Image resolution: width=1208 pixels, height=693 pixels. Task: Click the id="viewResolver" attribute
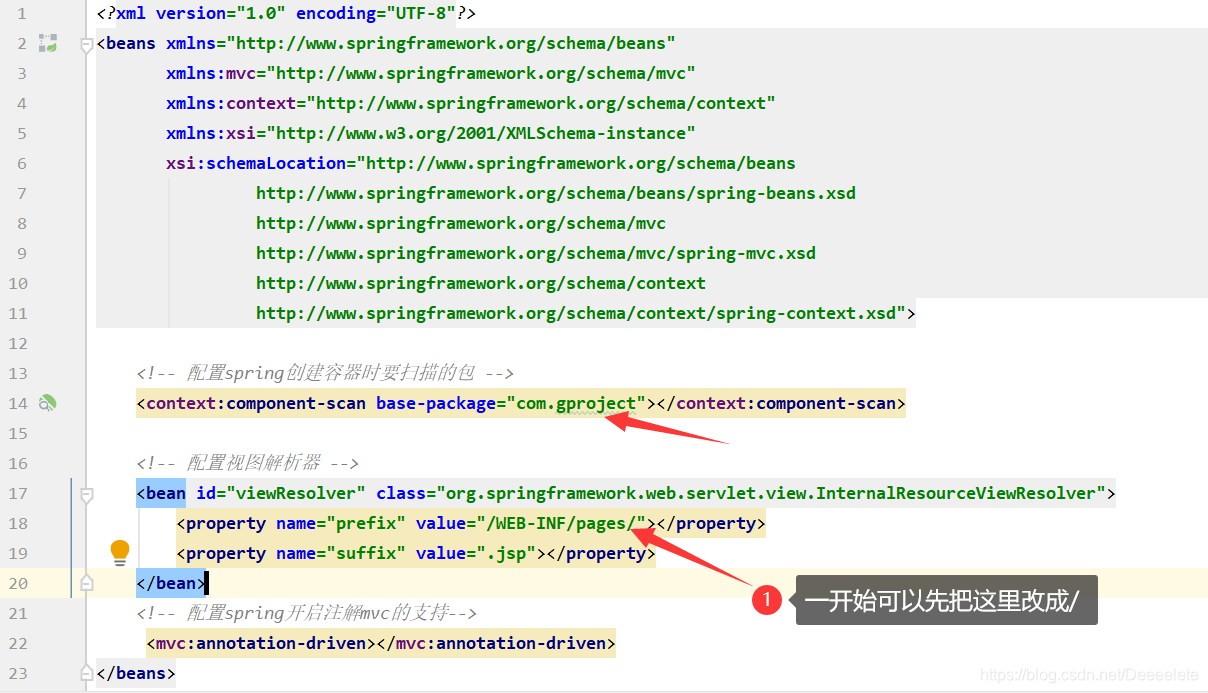click(281, 493)
